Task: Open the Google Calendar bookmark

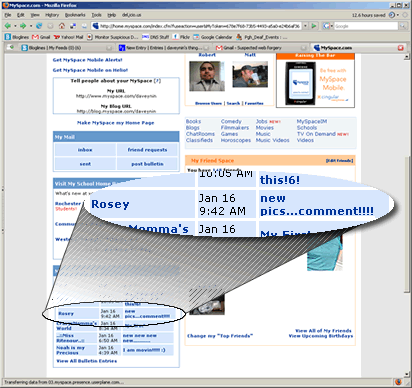Action: click(213, 37)
